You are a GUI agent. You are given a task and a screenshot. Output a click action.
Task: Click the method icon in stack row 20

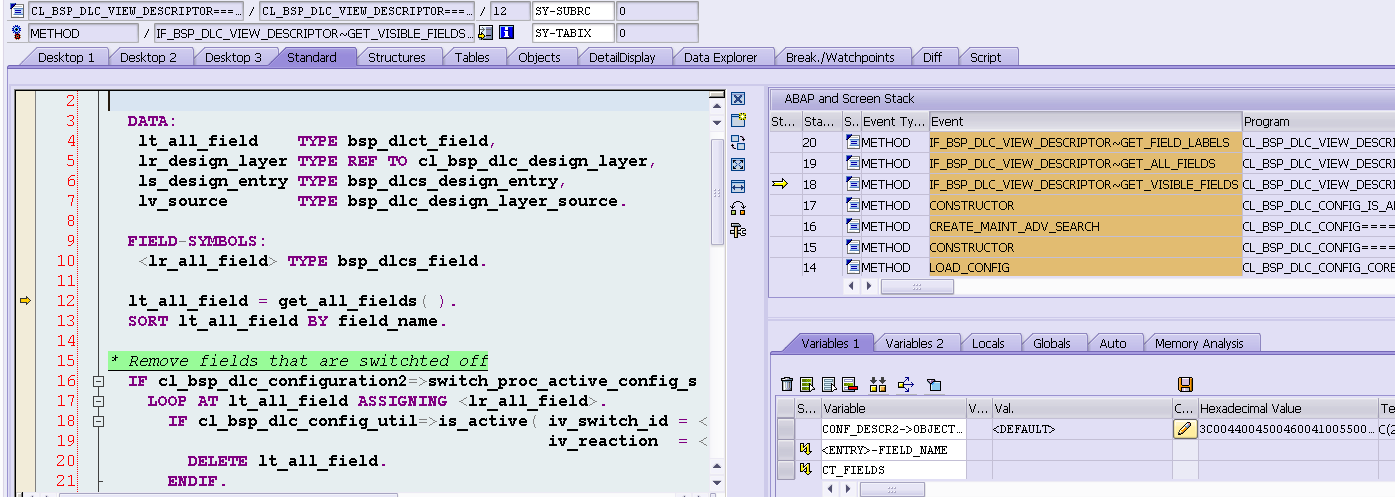[853, 142]
